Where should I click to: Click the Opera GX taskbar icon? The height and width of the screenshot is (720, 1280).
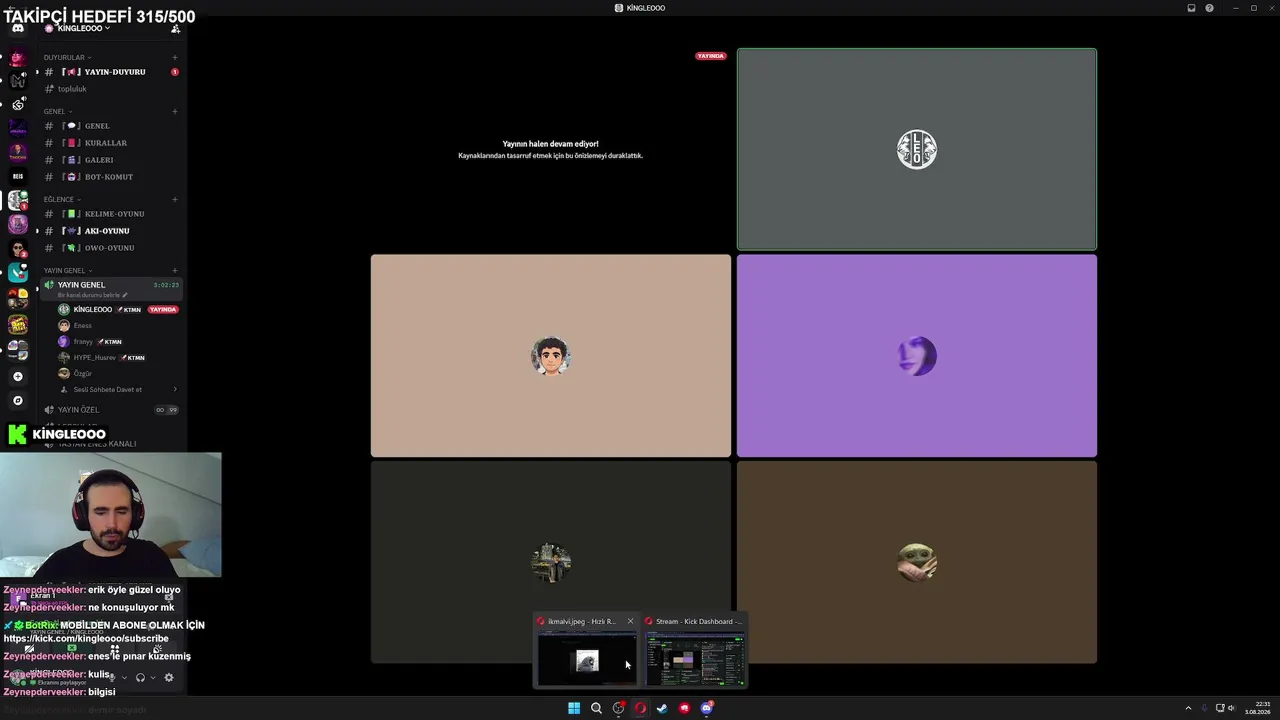coord(640,708)
